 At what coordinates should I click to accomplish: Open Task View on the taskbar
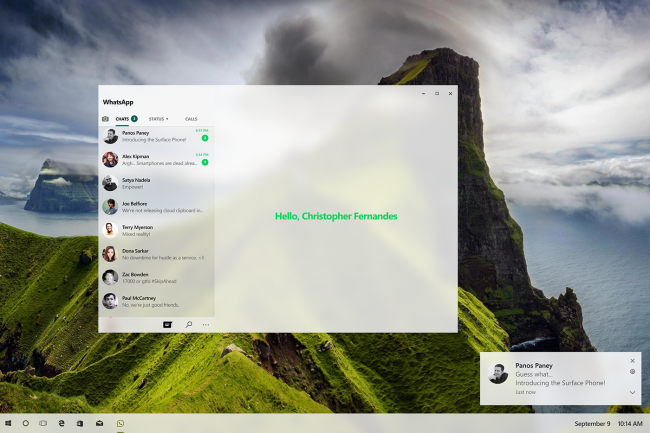click(x=43, y=423)
